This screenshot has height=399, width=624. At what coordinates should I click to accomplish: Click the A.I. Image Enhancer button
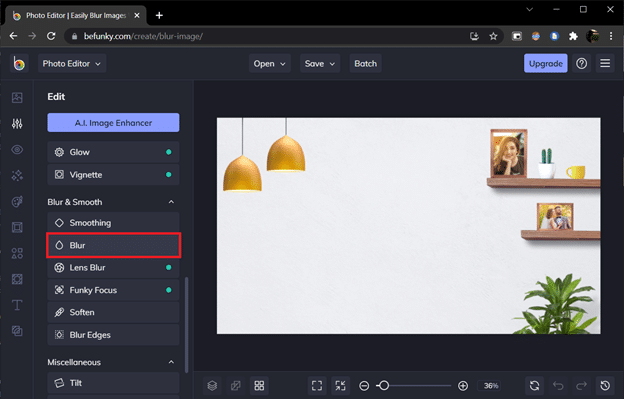tap(113, 123)
